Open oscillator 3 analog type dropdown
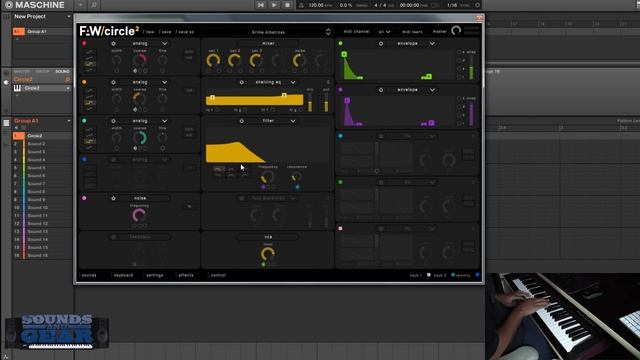Image resolution: width=640 pixels, height=360 pixels. pos(164,121)
